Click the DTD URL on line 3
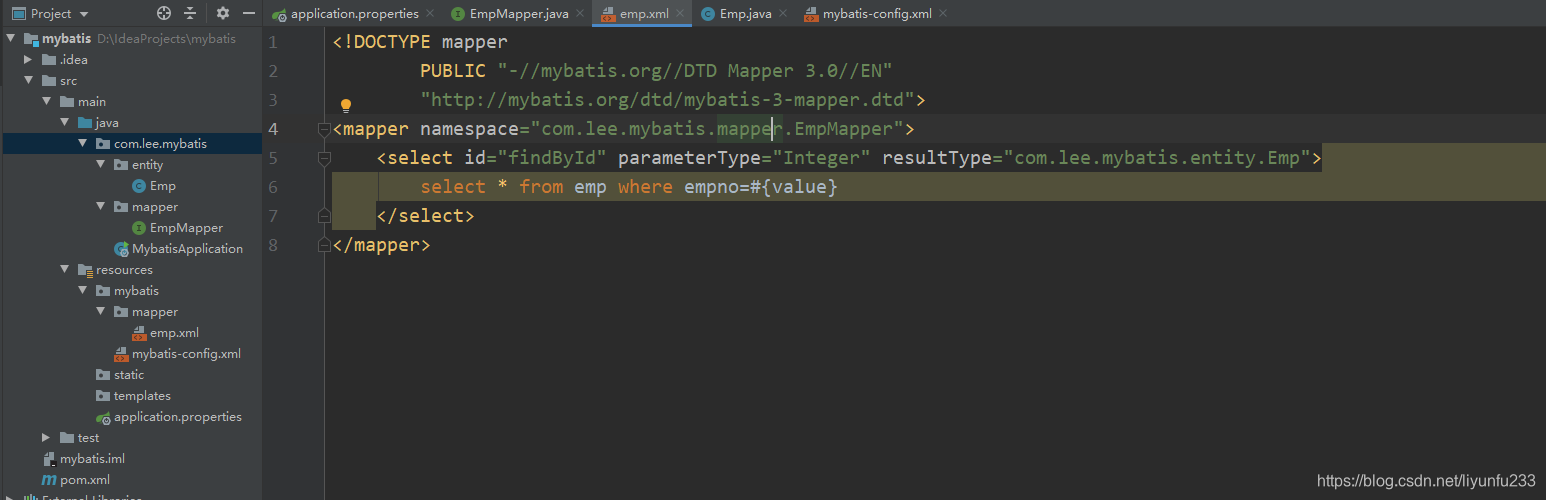Image resolution: width=1546 pixels, height=500 pixels. [668, 100]
